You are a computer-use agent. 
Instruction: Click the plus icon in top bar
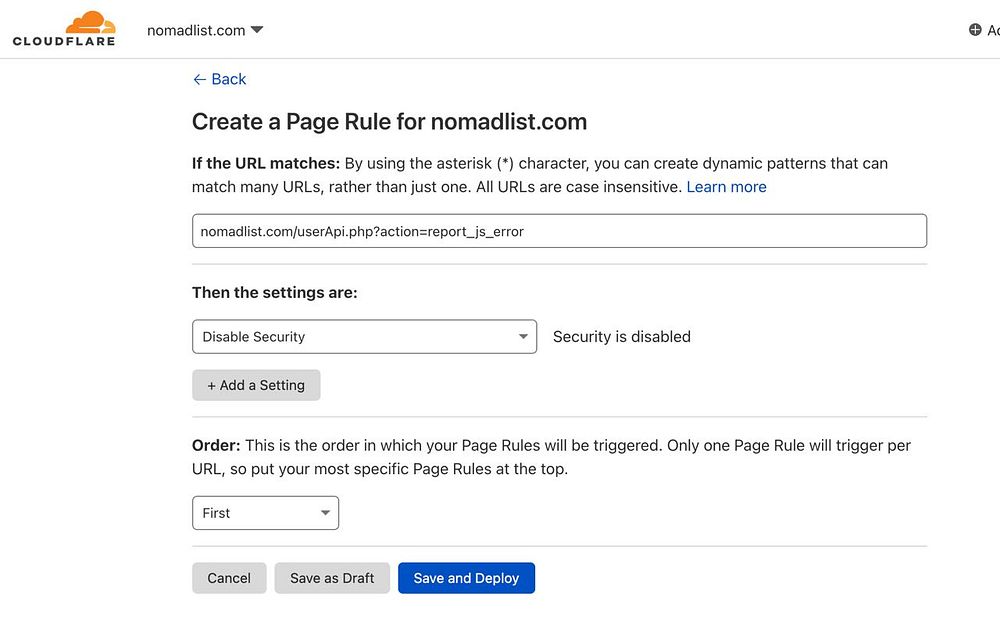click(x=975, y=30)
